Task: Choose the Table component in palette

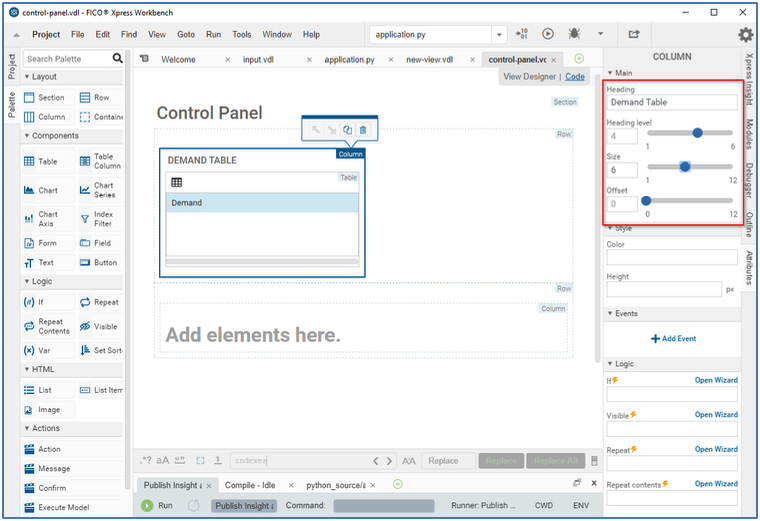Action: tap(48, 161)
